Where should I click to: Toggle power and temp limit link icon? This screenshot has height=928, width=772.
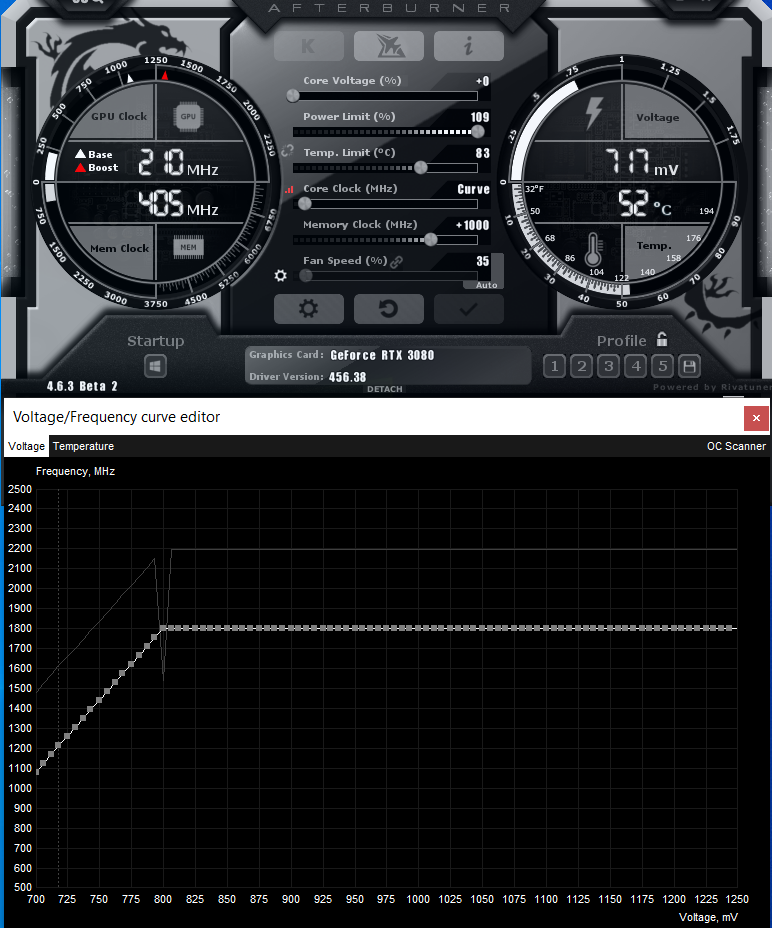tap(287, 151)
